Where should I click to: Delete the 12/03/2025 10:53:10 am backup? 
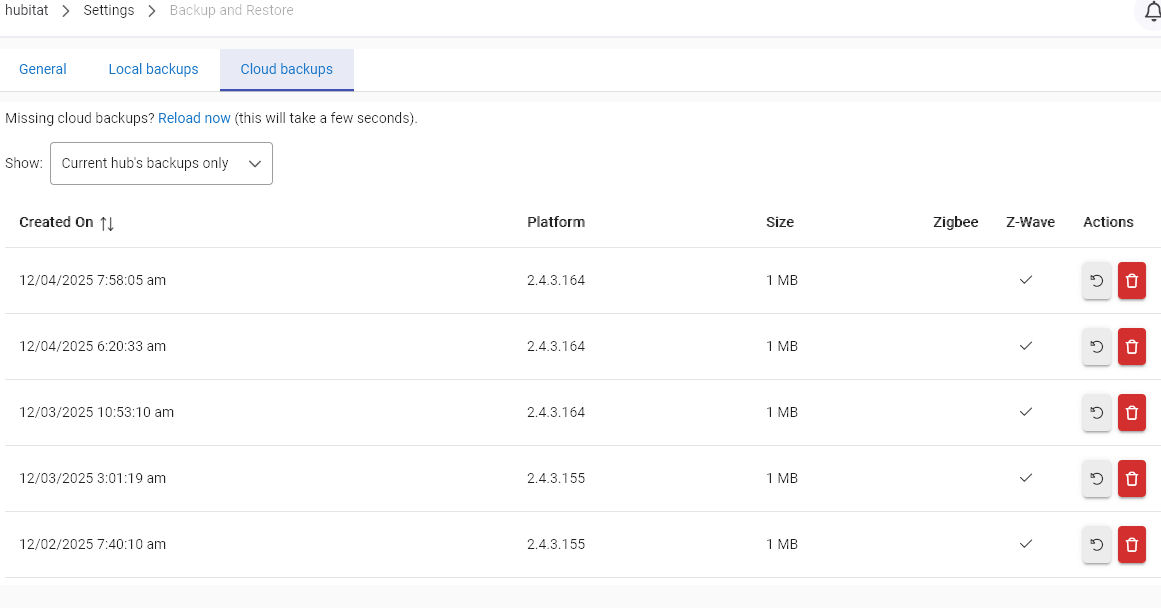[x=1131, y=413]
